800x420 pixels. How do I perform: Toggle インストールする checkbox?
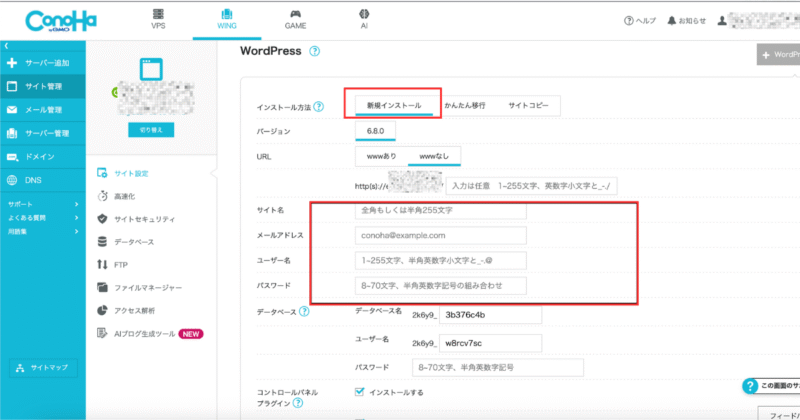point(360,392)
